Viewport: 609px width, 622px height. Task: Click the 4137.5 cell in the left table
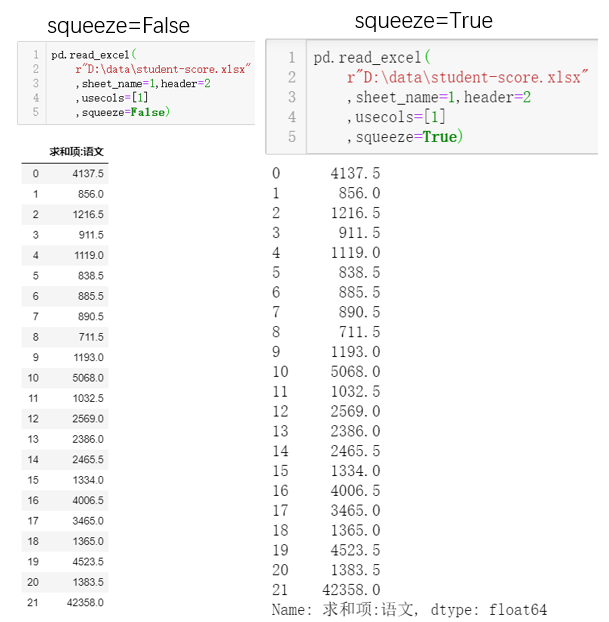pyautogui.click(x=88, y=174)
